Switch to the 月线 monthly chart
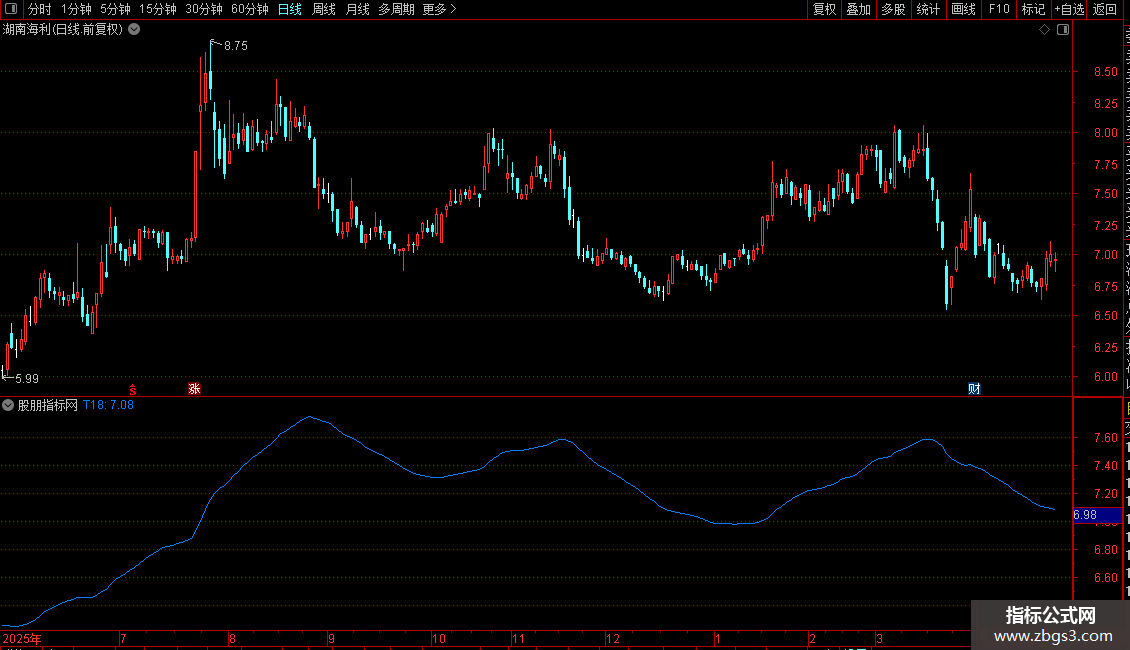The height and width of the screenshot is (650, 1130). (x=357, y=9)
